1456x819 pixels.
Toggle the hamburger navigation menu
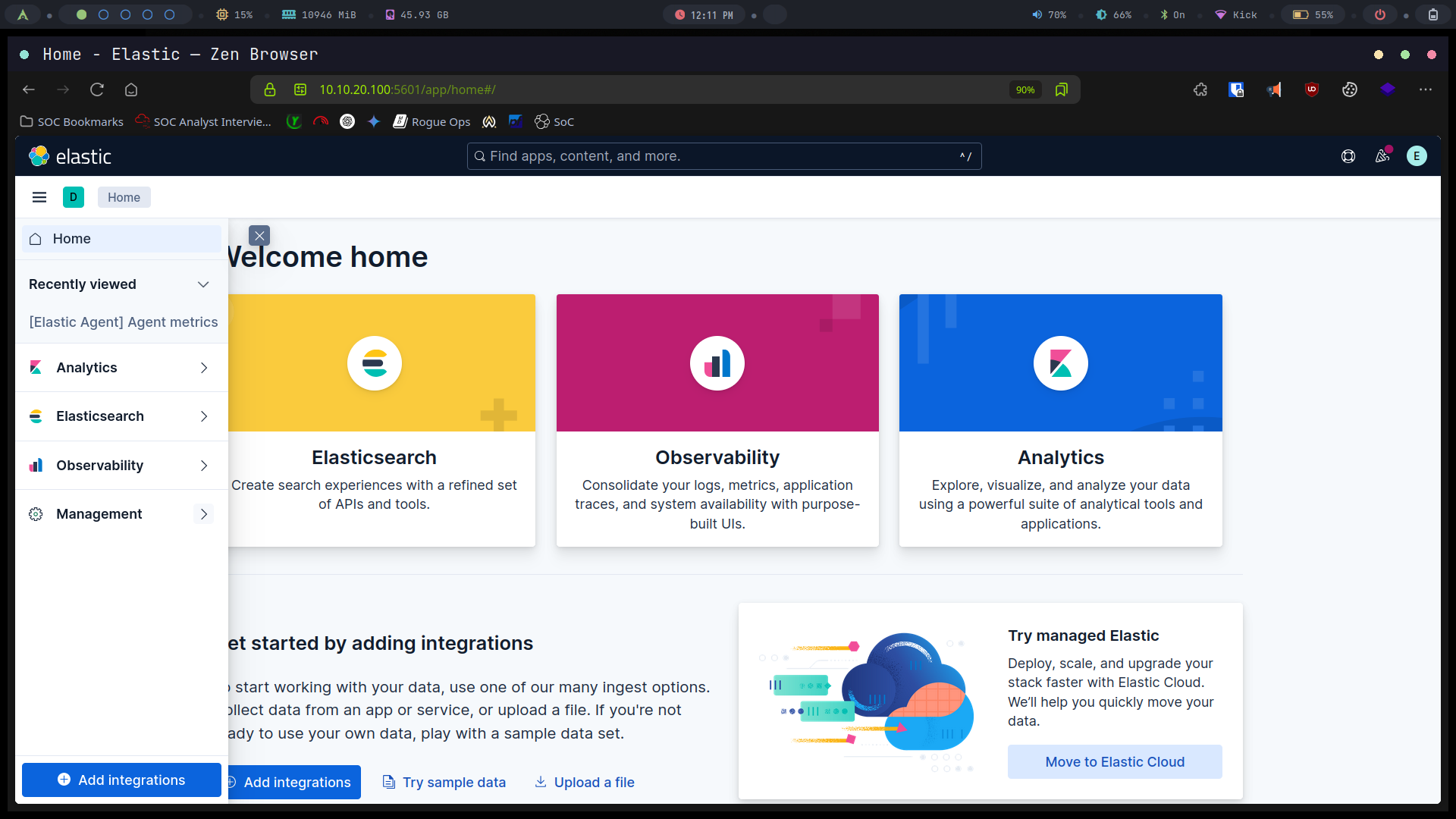pos(39,197)
